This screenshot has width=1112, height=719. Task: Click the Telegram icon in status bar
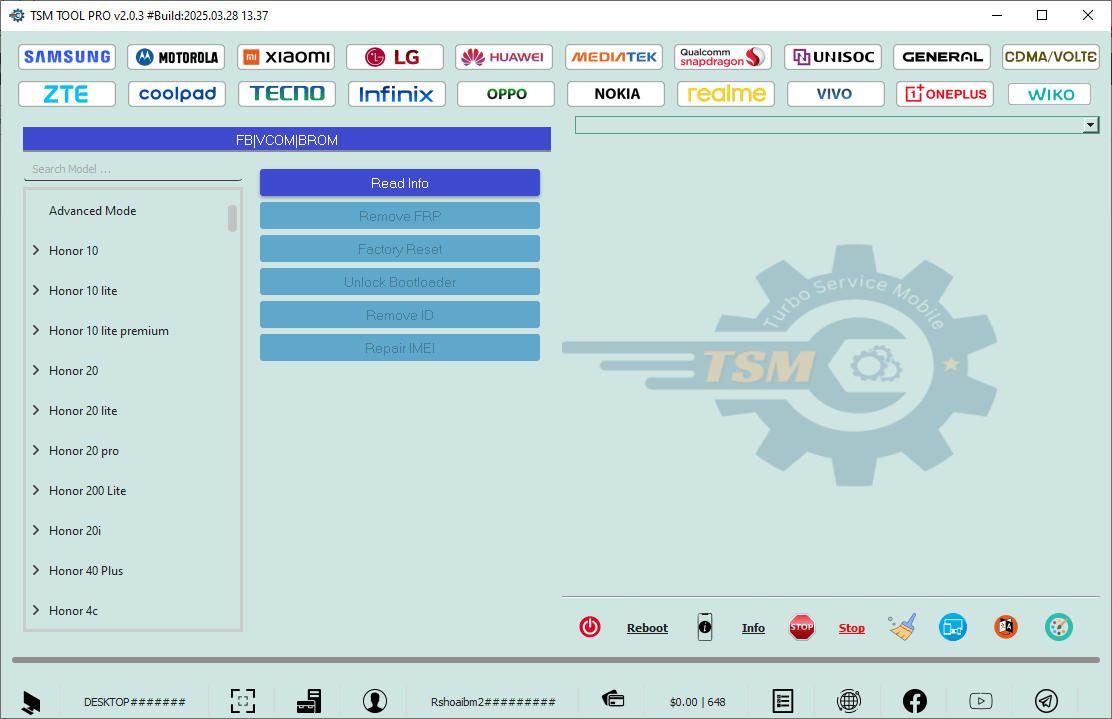click(x=1047, y=701)
